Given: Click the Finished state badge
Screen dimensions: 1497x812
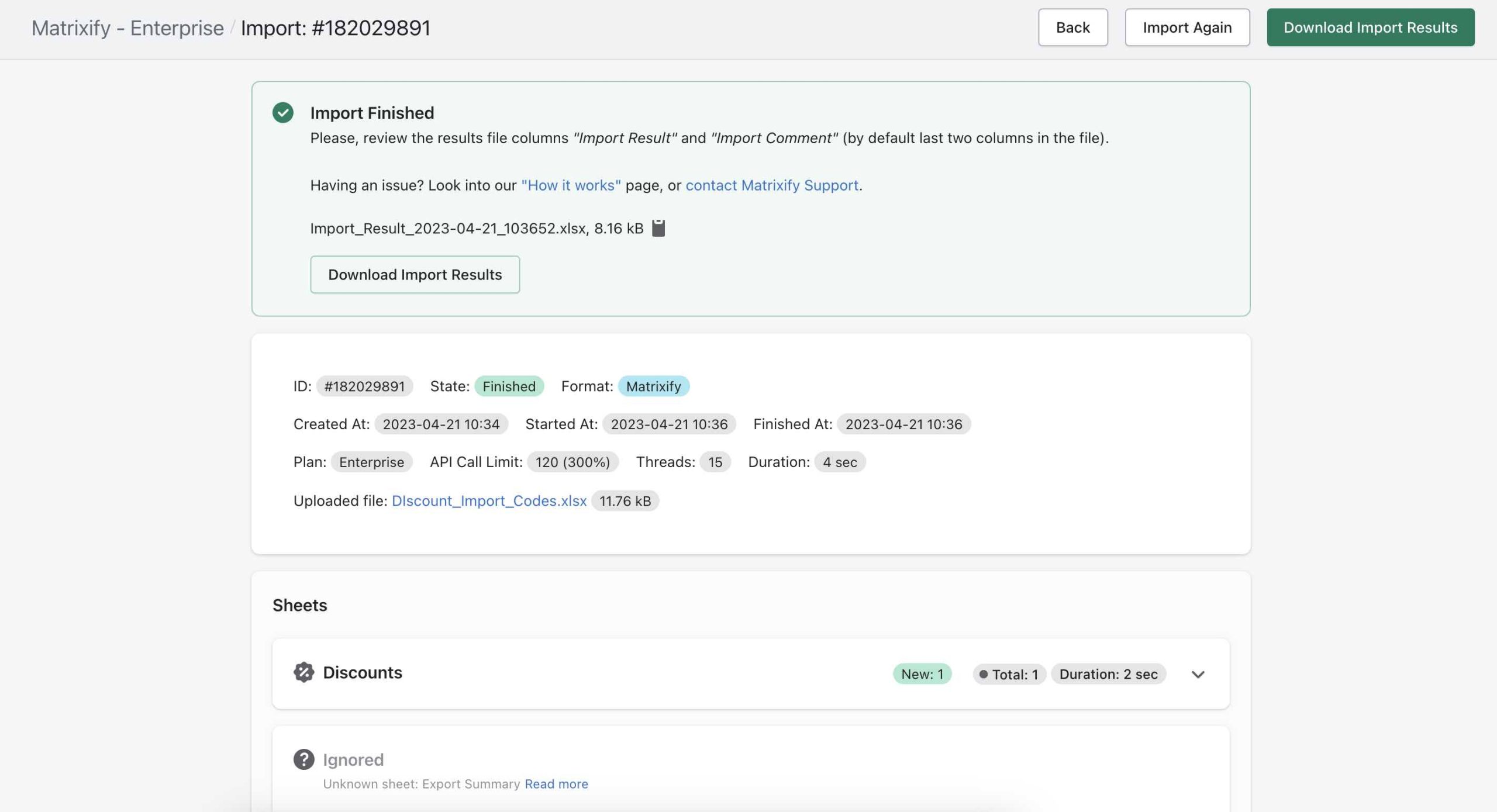Looking at the screenshot, I should coord(509,386).
